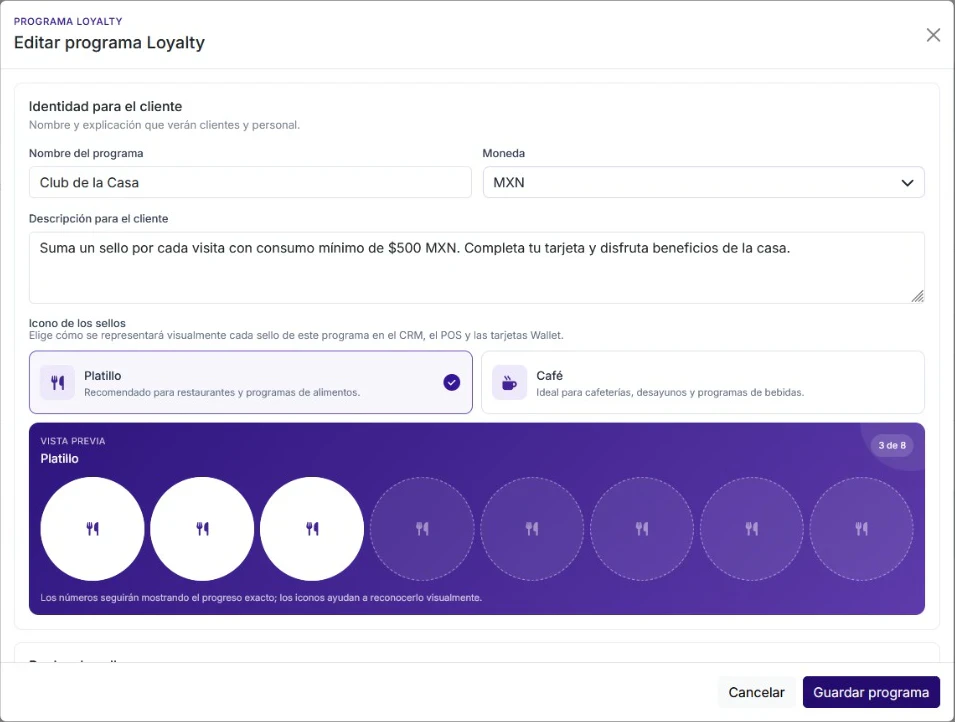Image resolution: width=955 pixels, height=722 pixels.
Task: Select the Platillo stamp icon option
Action: (251, 383)
